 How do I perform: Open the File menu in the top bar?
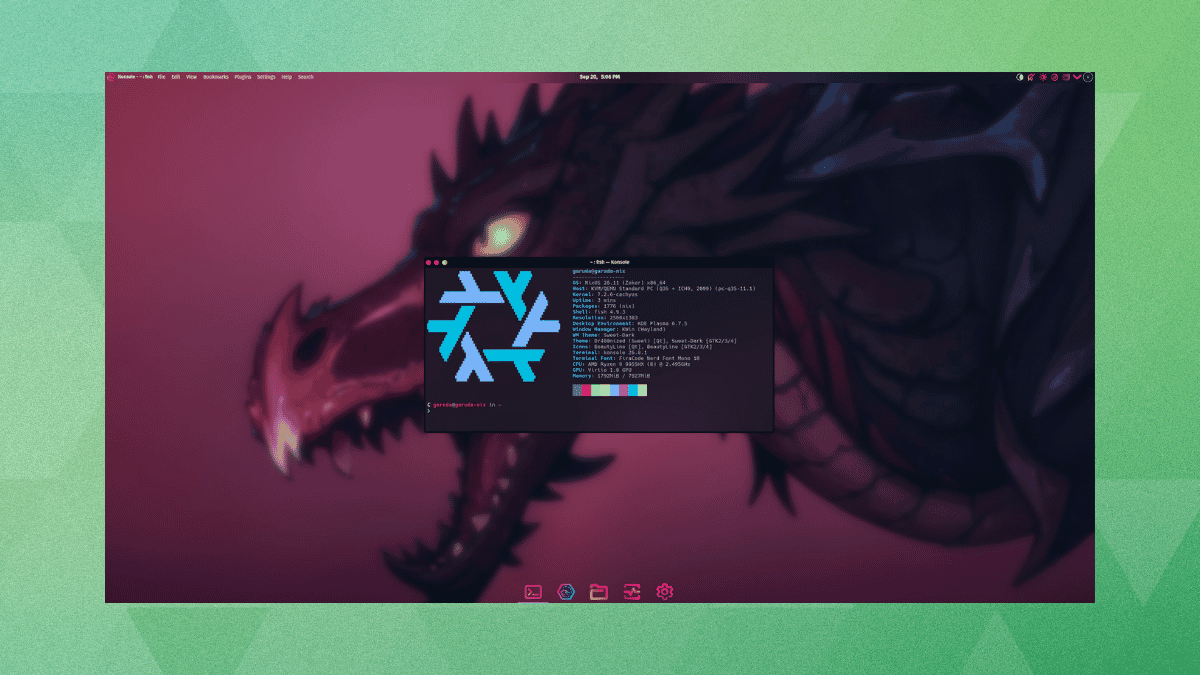click(x=161, y=77)
